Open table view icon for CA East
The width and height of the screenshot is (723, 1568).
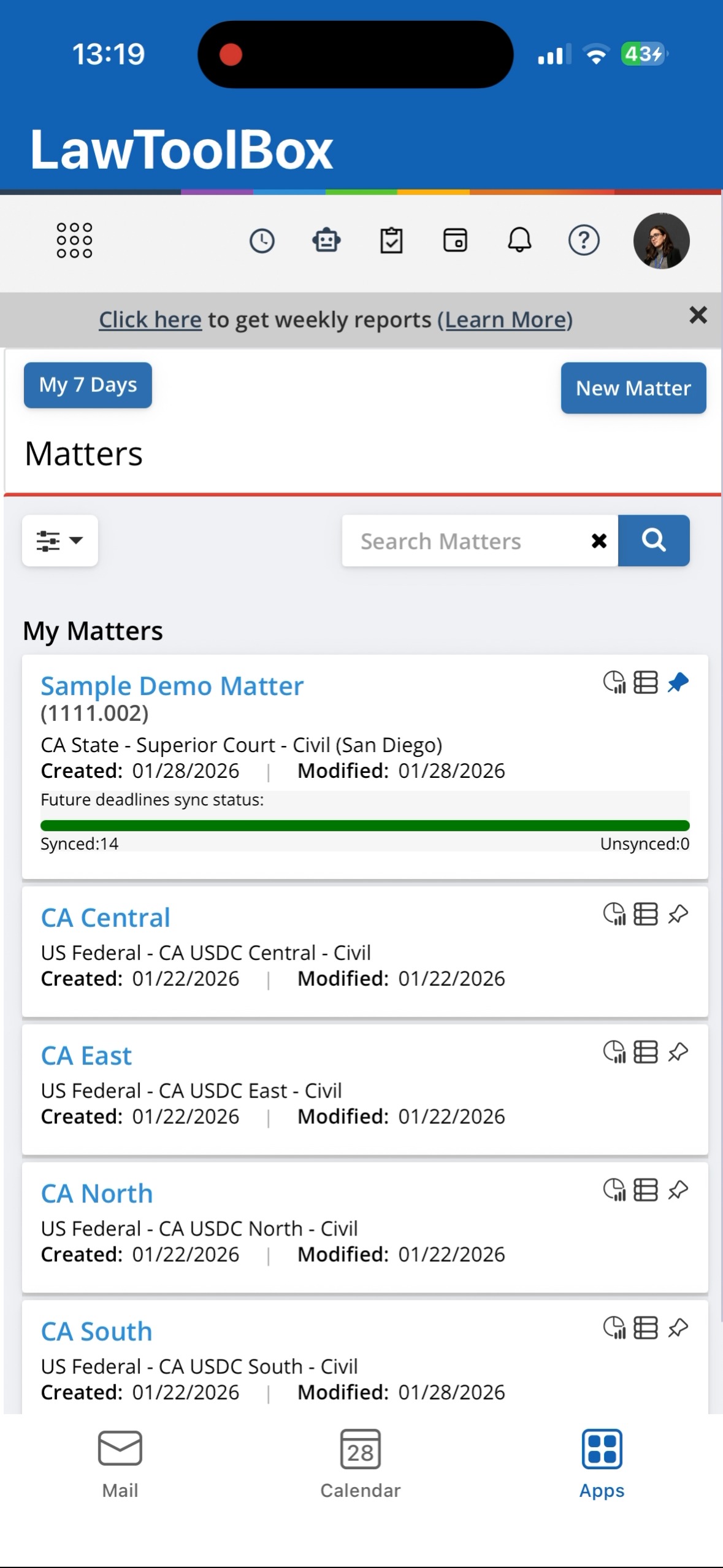point(646,1052)
